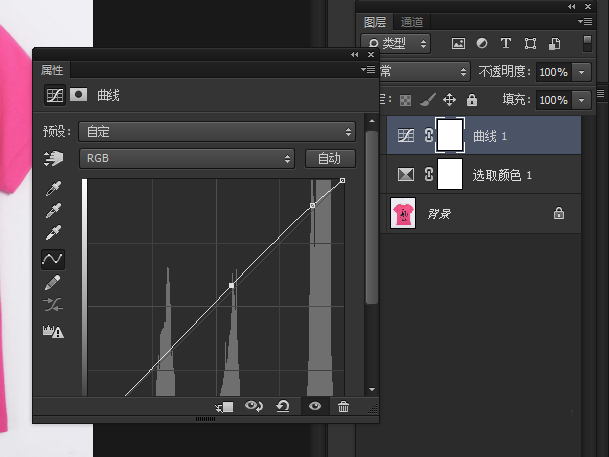
Task: Pick the white point eyedropper
Action: pos(53,234)
